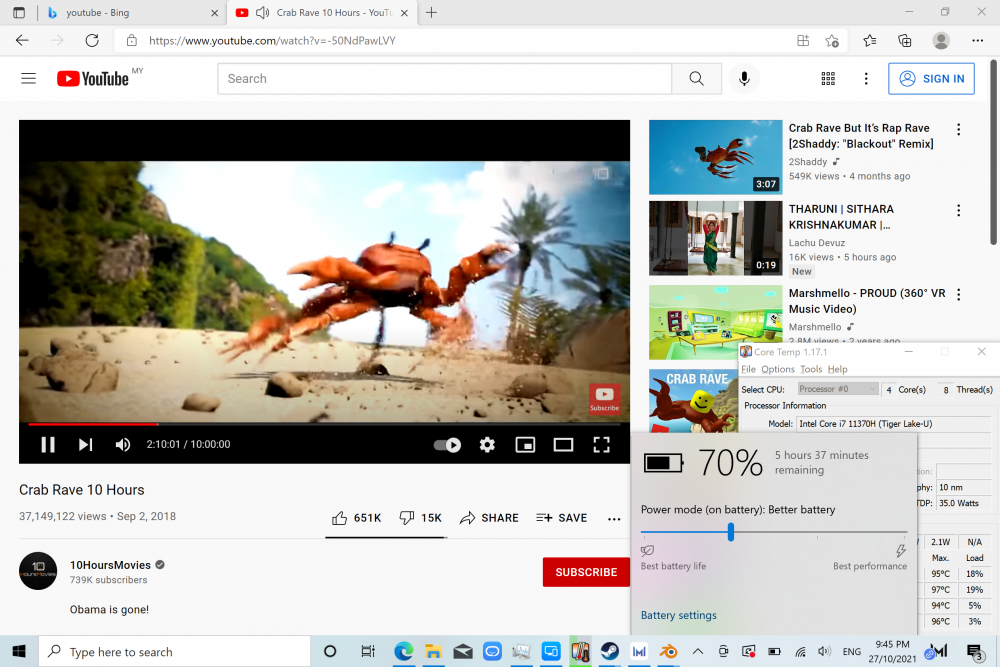This screenshot has width=1000, height=667.
Task: Open the Options menu in Core Temp
Action: tap(778, 369)
